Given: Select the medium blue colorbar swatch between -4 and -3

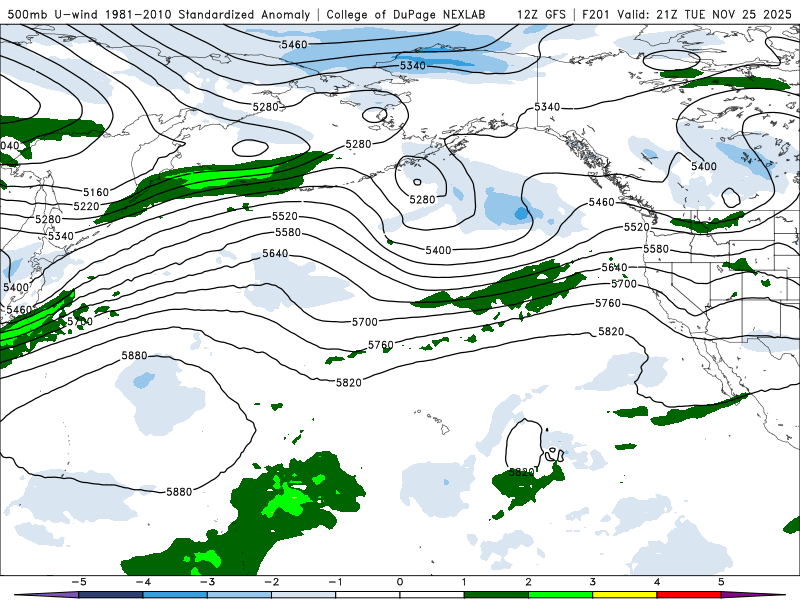Looking at the screenshot, I should tap(175, 595).
